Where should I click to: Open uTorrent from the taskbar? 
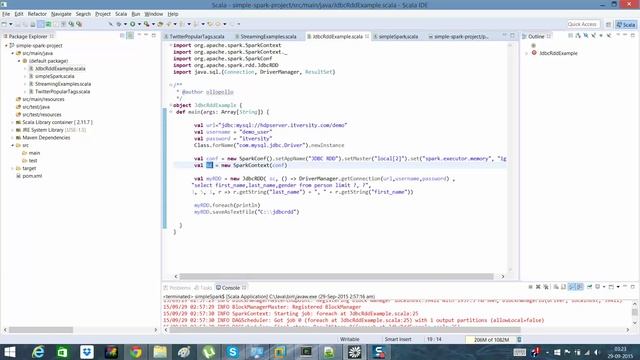click(209, 352)
